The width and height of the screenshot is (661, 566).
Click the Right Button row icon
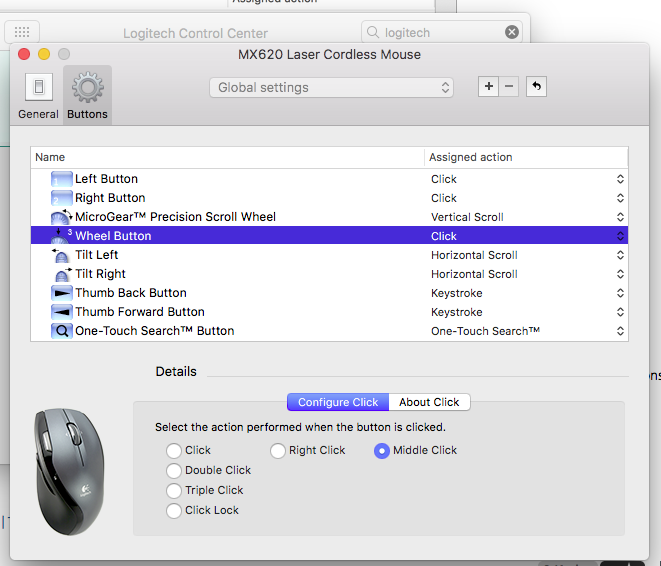[x=62, y=198]
